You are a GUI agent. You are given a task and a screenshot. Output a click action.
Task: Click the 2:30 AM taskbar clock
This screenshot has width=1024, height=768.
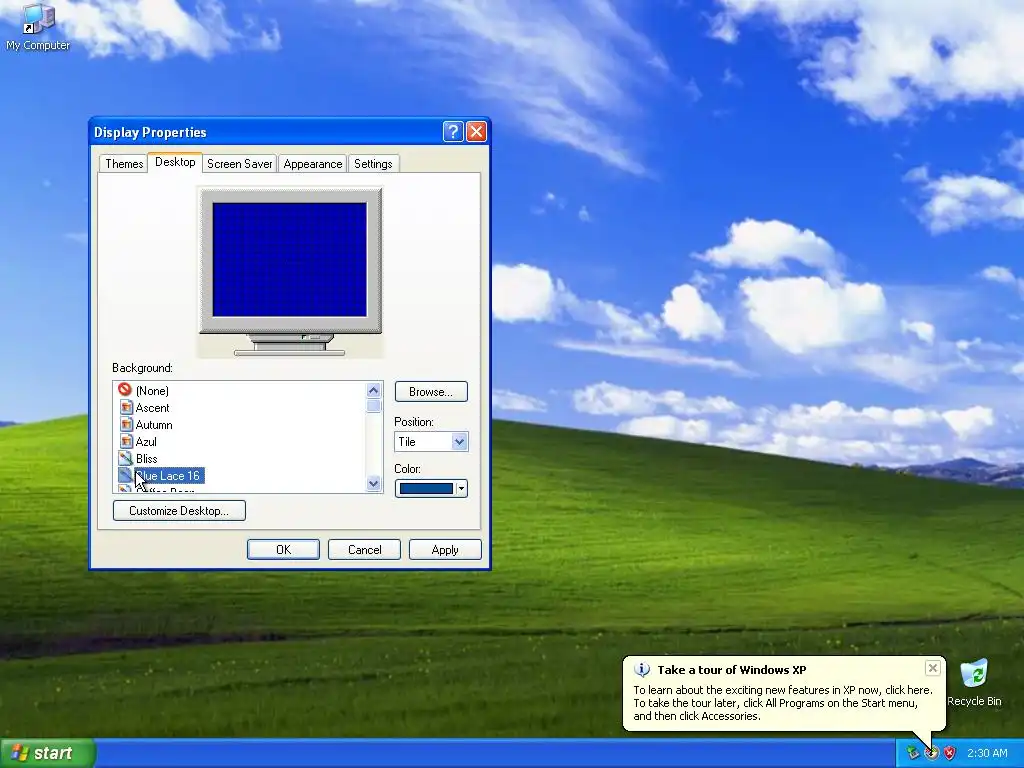[x=987, y=753]
